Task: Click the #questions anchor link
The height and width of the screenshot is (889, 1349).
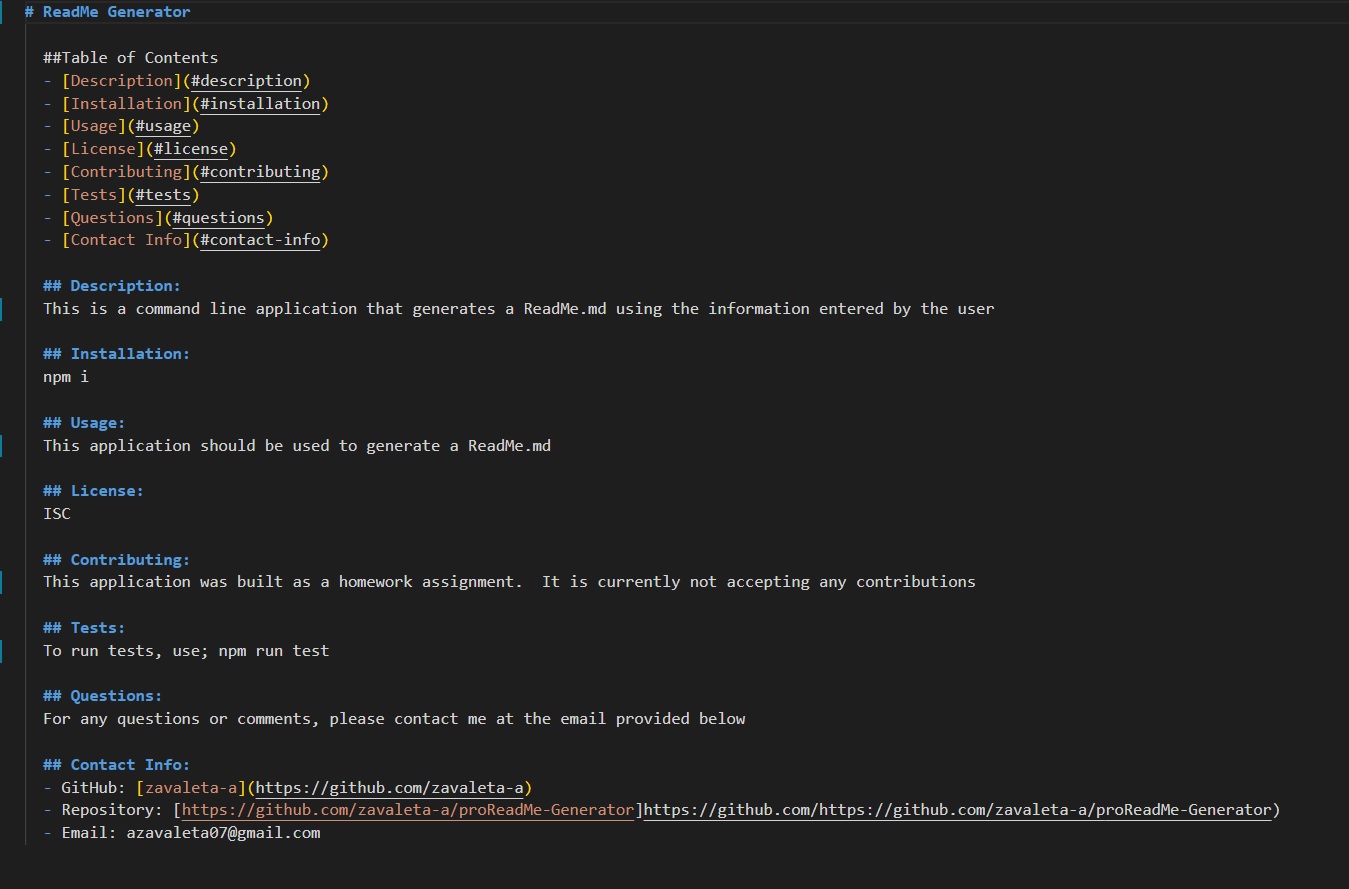Action: [218, 217]
